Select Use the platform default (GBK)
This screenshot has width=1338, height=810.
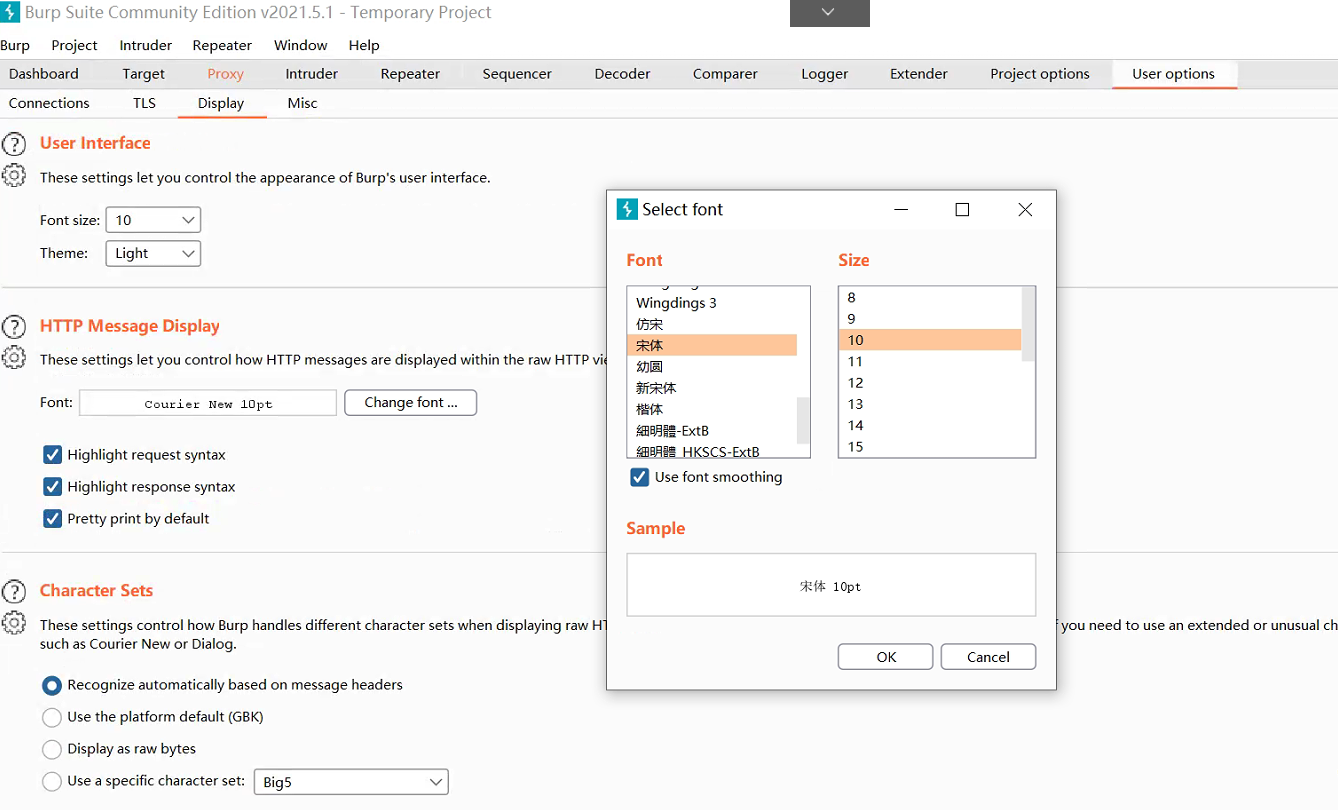point(52,717)
